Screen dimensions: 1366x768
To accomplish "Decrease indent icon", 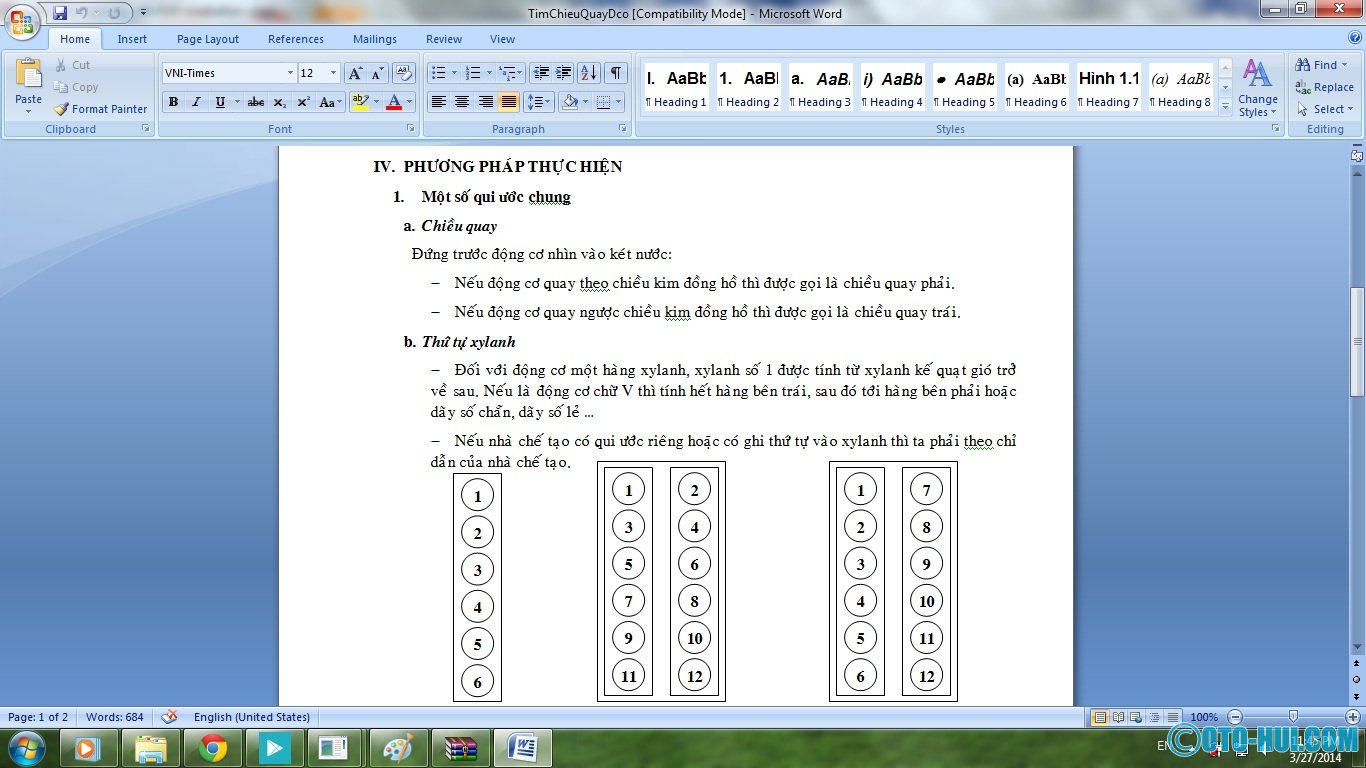I will tap(541, 73).
